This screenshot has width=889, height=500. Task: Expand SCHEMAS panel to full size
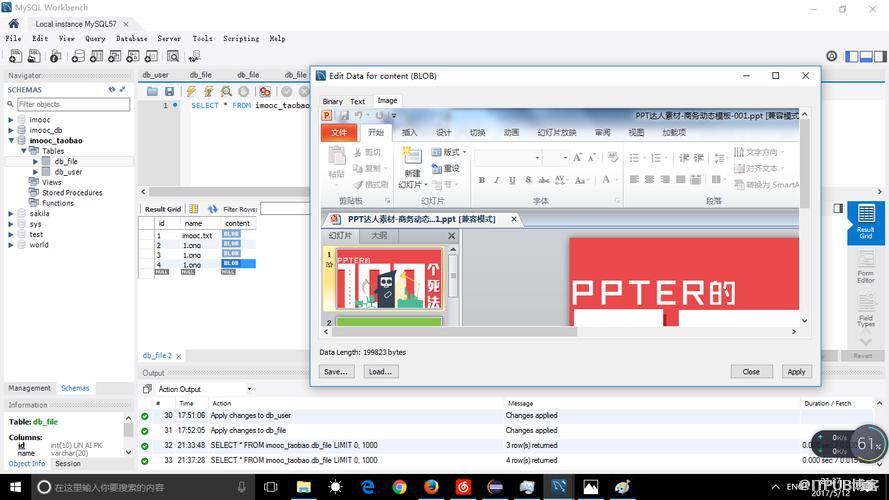[x=122, y=90]
